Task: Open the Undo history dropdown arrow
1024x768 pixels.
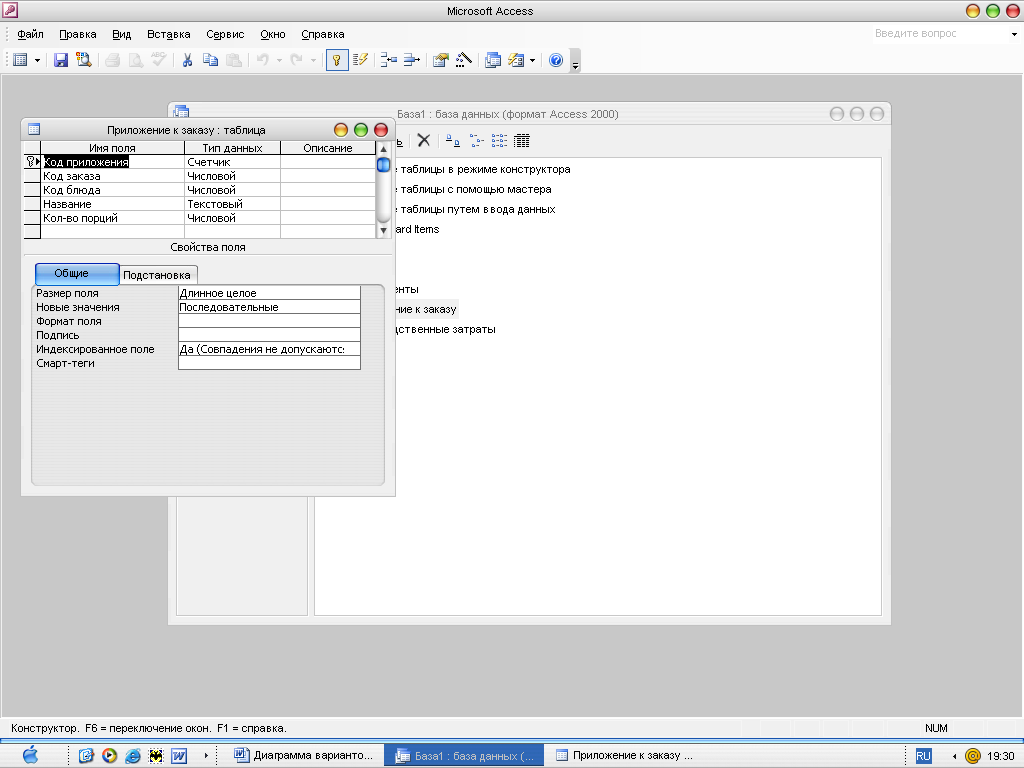Action: point(280,61)
